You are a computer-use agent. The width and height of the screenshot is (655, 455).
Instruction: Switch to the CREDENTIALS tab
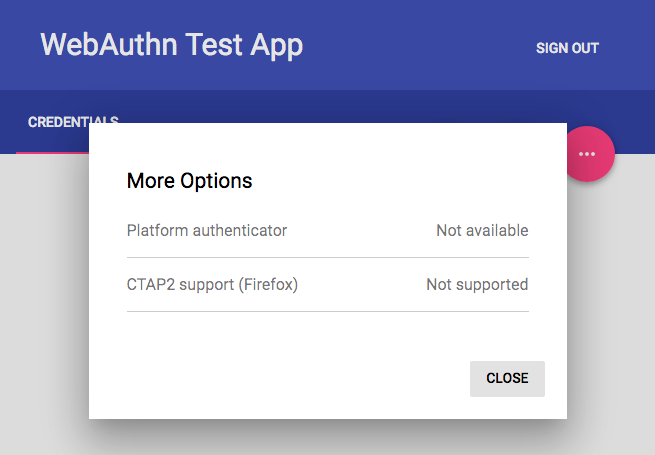tap(72, 122)
